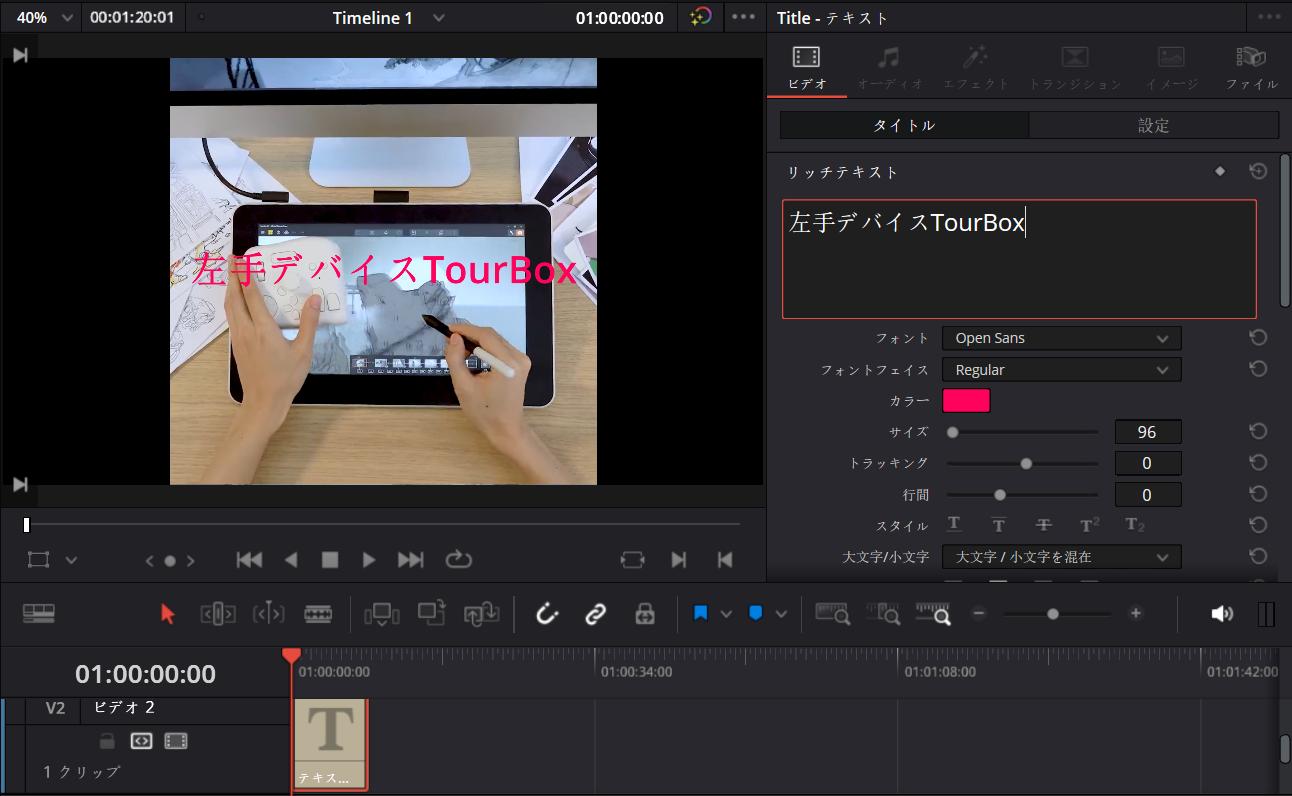Click Detail Zoom icon
This screenshot has height=796, width=1292.
click(x=883, y=614)
